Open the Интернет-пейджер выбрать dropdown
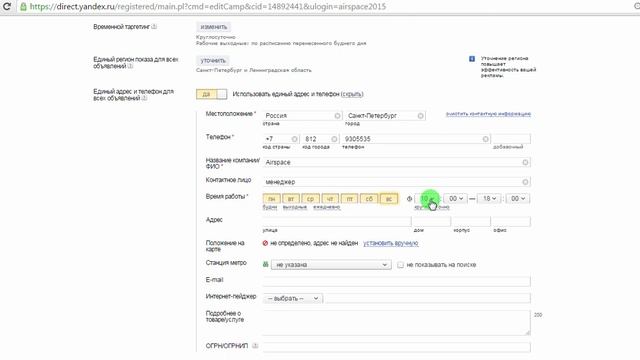The image size is (640, 360). click(293, 298)
